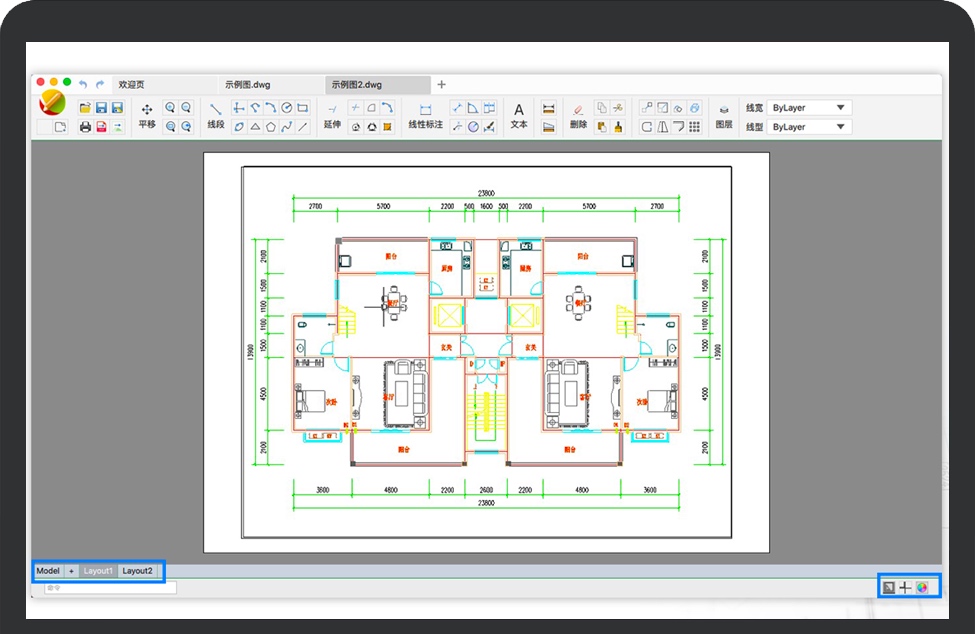975x634 pixels.
Task: Select the polygon pentagon drawing tool
Action: click(271, 127)
